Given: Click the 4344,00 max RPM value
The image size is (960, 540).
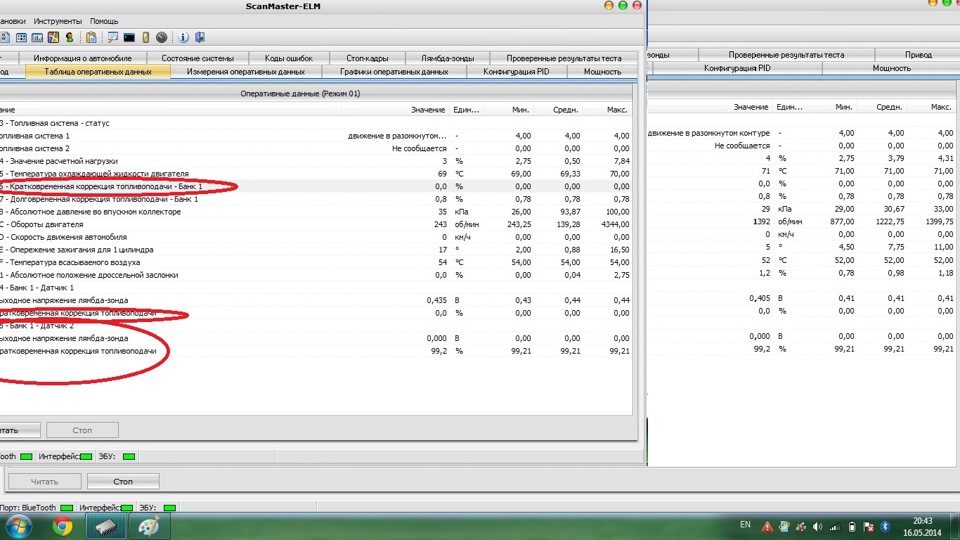Looking at the screenshot, I should point(613,224).
